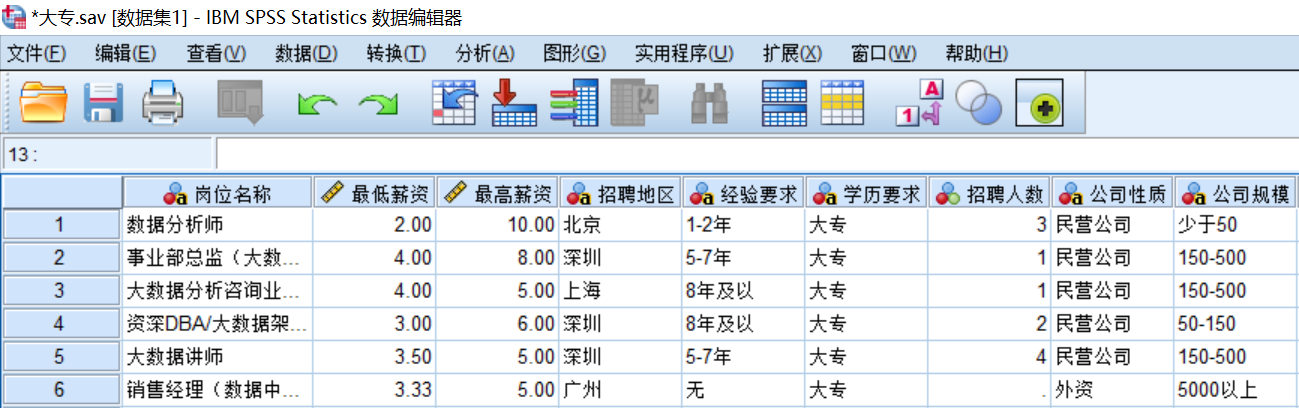Click the '销售经理（数据中…' cell

(x=218, y=390)
